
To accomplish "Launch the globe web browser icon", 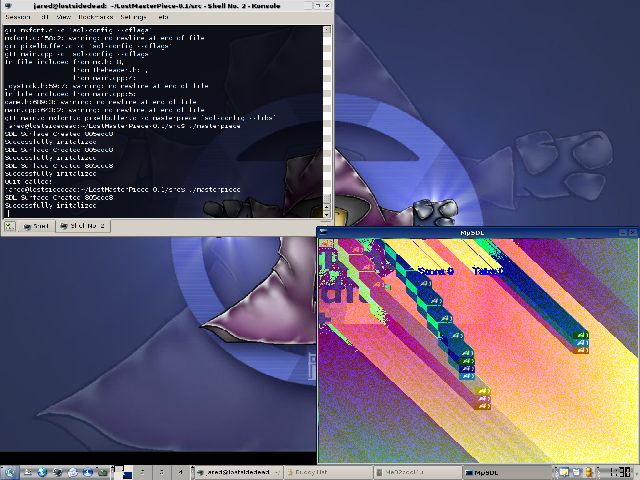I will 42,472.
